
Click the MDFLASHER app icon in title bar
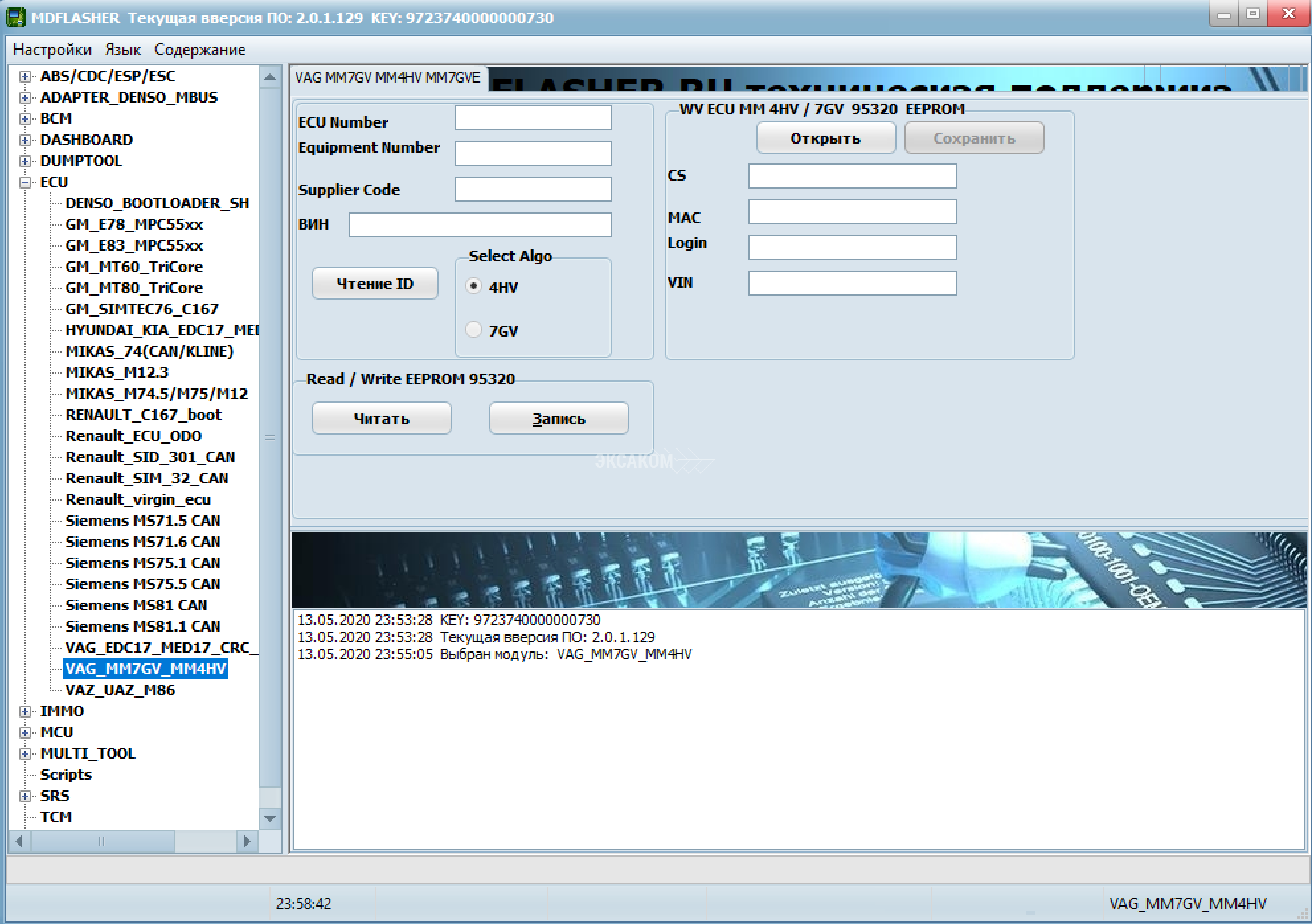[x=15, y=17]
